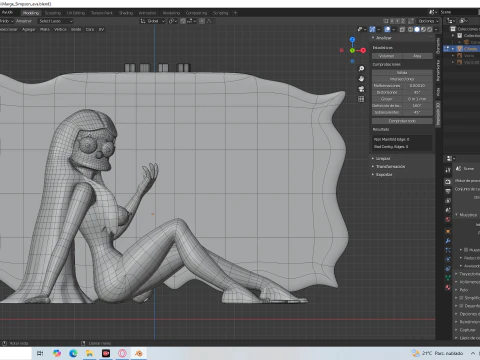Collapse the Analizar panel
Image resolution: width=480 pixels, height=360 pixels.
pos(382,38)
